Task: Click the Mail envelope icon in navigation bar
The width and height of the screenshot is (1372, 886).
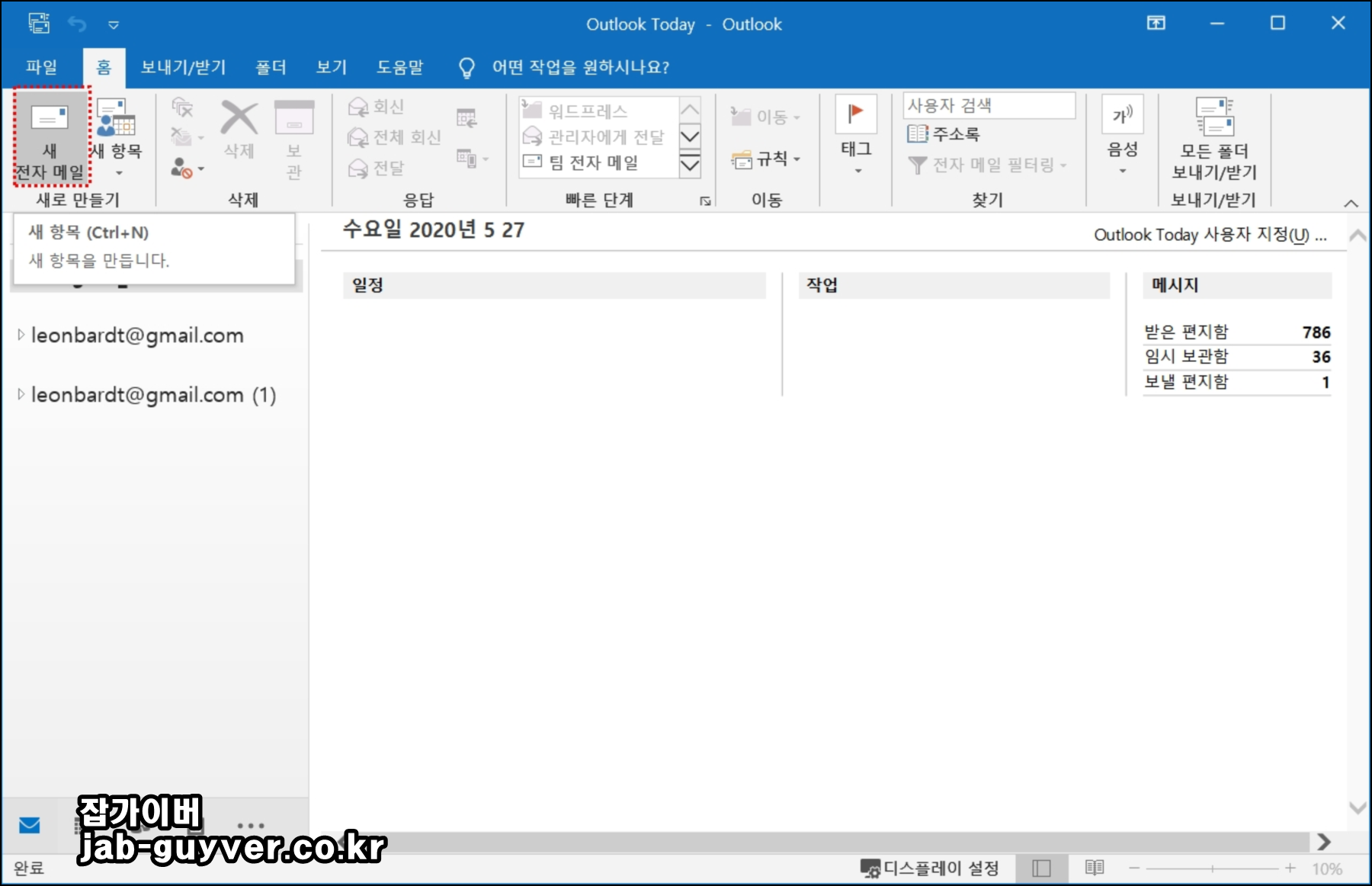Action: 30,825
